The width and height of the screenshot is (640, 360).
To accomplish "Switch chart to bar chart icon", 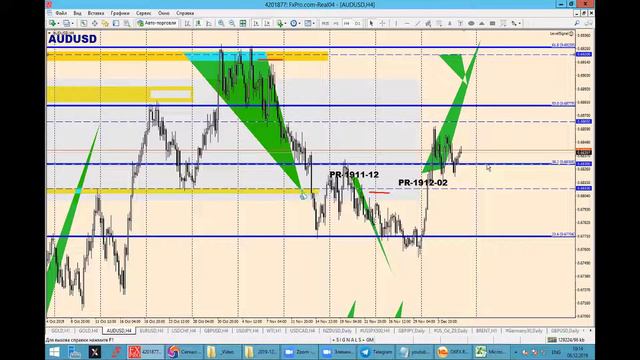I will coord(187,23).
